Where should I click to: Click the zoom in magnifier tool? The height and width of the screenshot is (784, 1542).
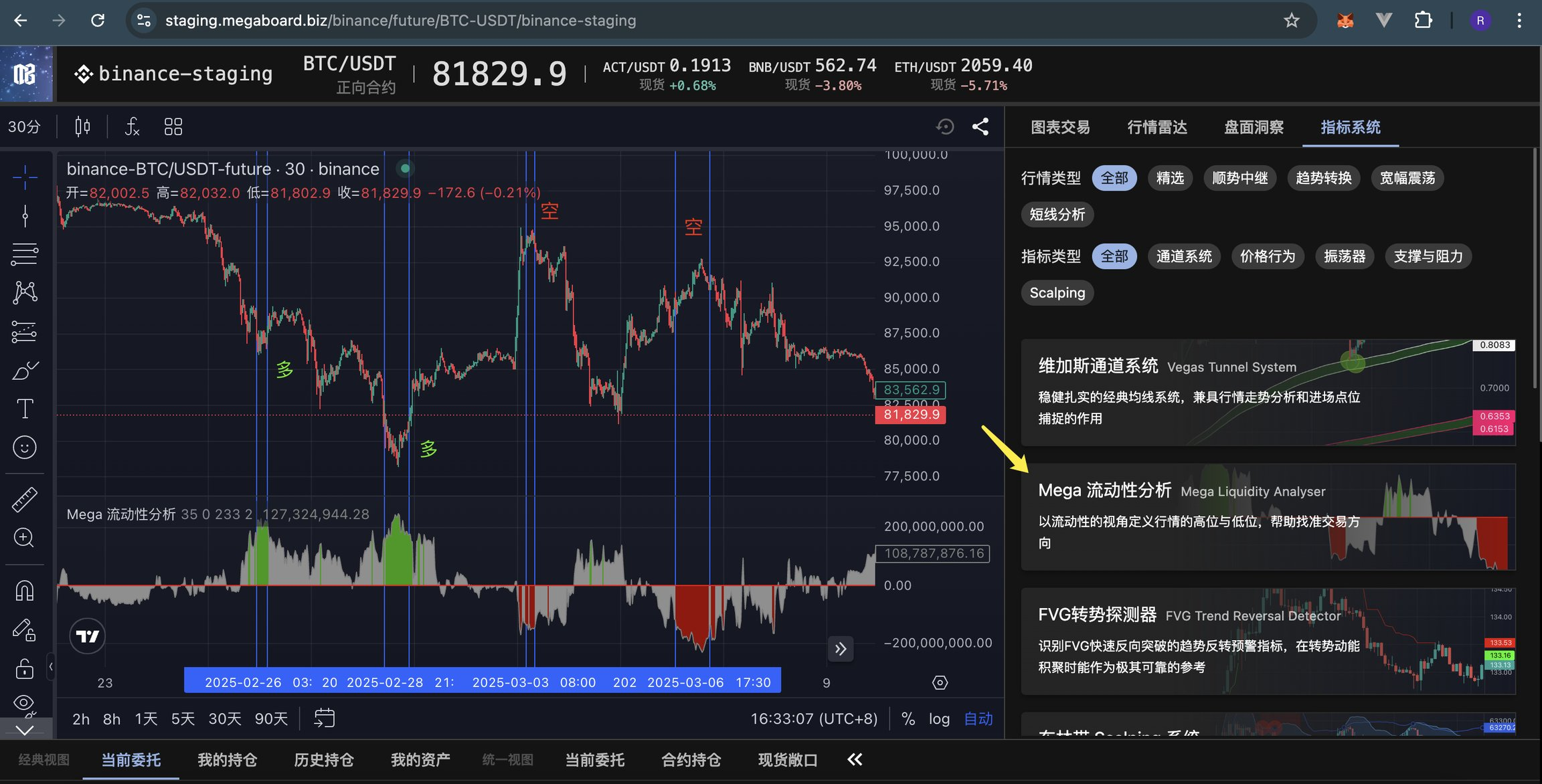25,538
